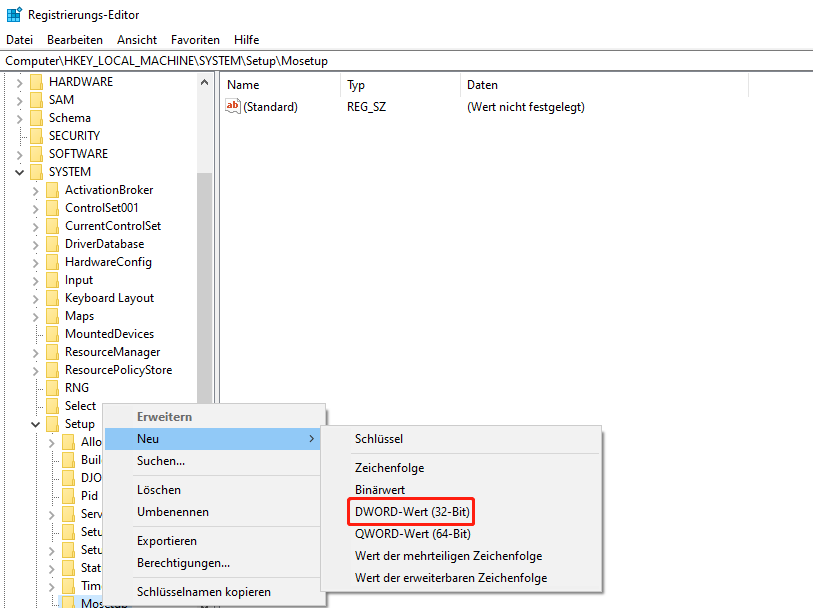The image size is (813, 608).
Task: Click the Registrierungs-Editor app icon in title bar
Action: click(14, 15)
